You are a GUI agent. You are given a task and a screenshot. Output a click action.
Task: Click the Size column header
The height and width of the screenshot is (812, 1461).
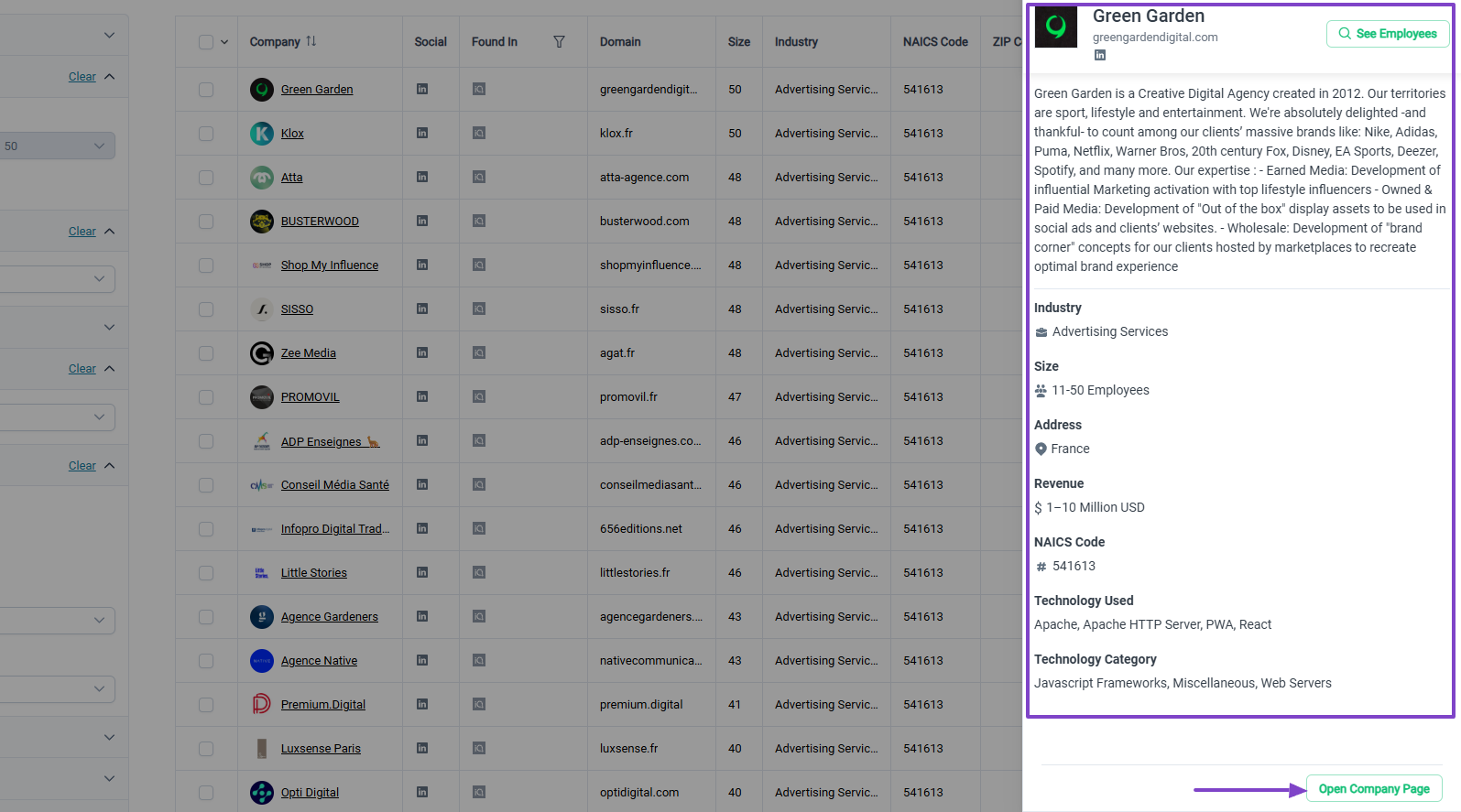[x=739, y=42]
